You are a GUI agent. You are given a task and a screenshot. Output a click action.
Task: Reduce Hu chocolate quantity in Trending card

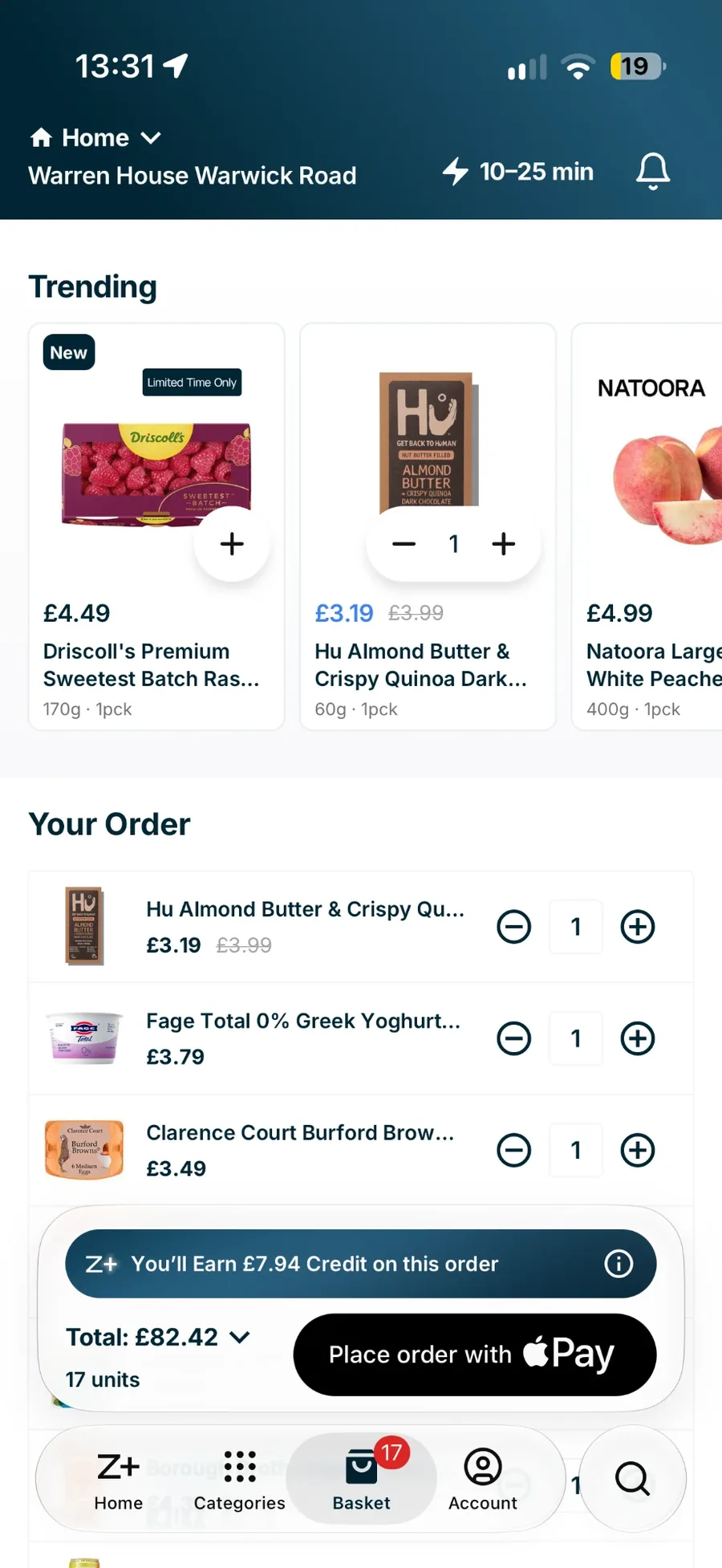(x=404, y=544)
